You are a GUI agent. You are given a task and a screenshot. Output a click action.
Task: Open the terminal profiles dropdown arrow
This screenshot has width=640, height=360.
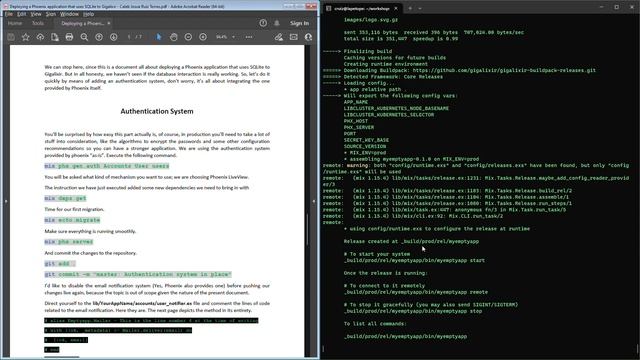(420, 8)
